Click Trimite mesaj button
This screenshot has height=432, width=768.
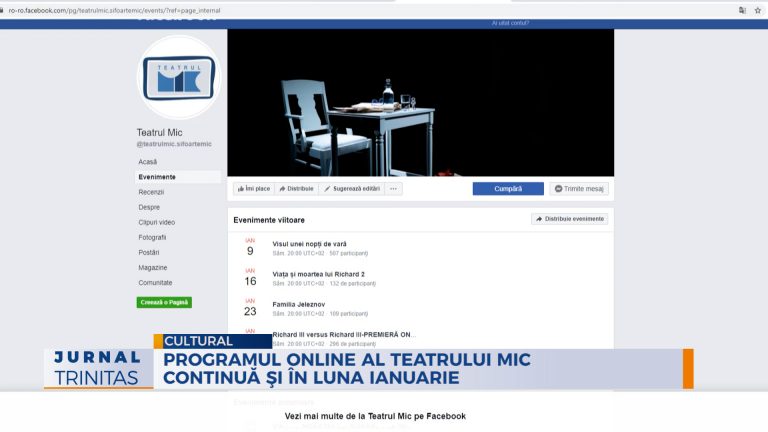[x=579, y=189]
